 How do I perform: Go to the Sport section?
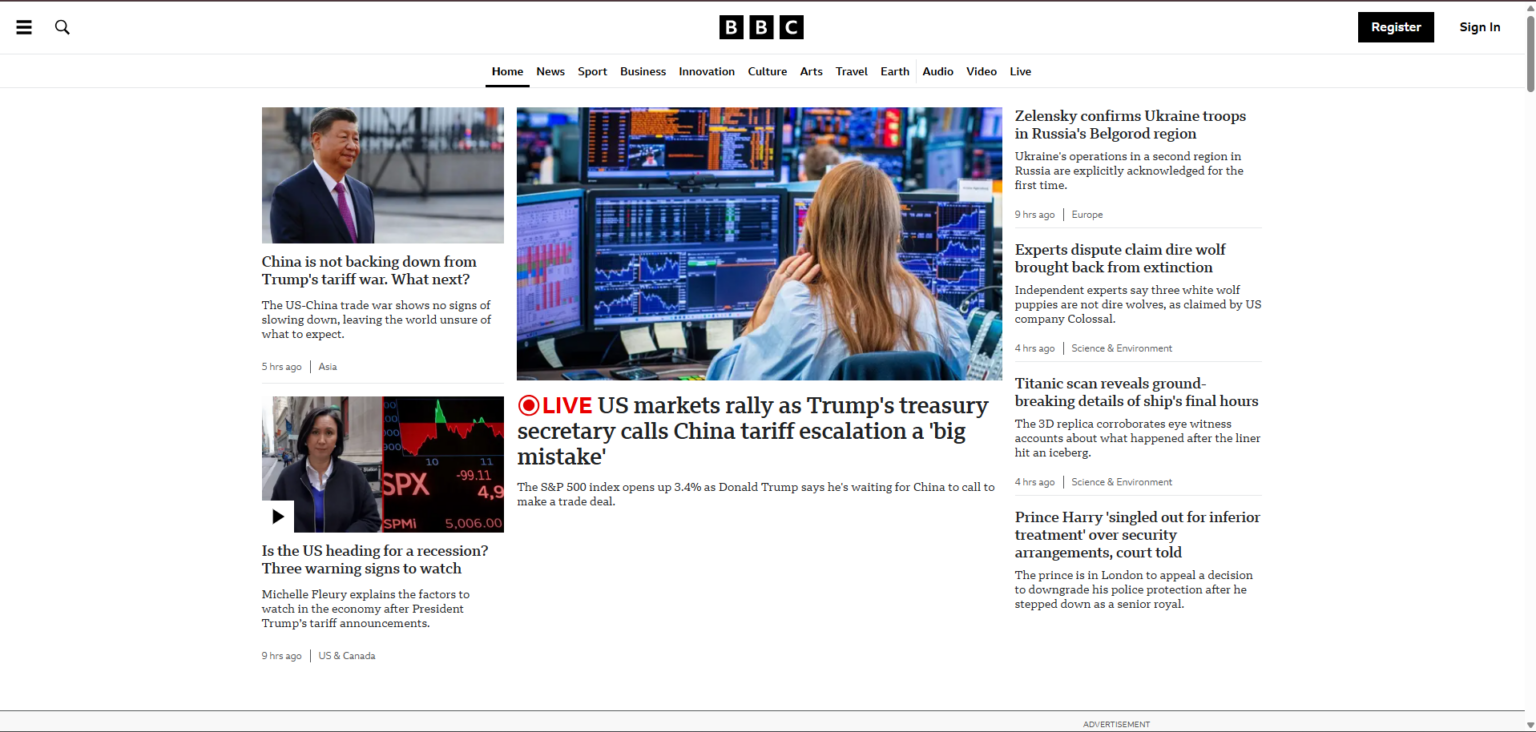pyautogui.click(x=592, y=72)
